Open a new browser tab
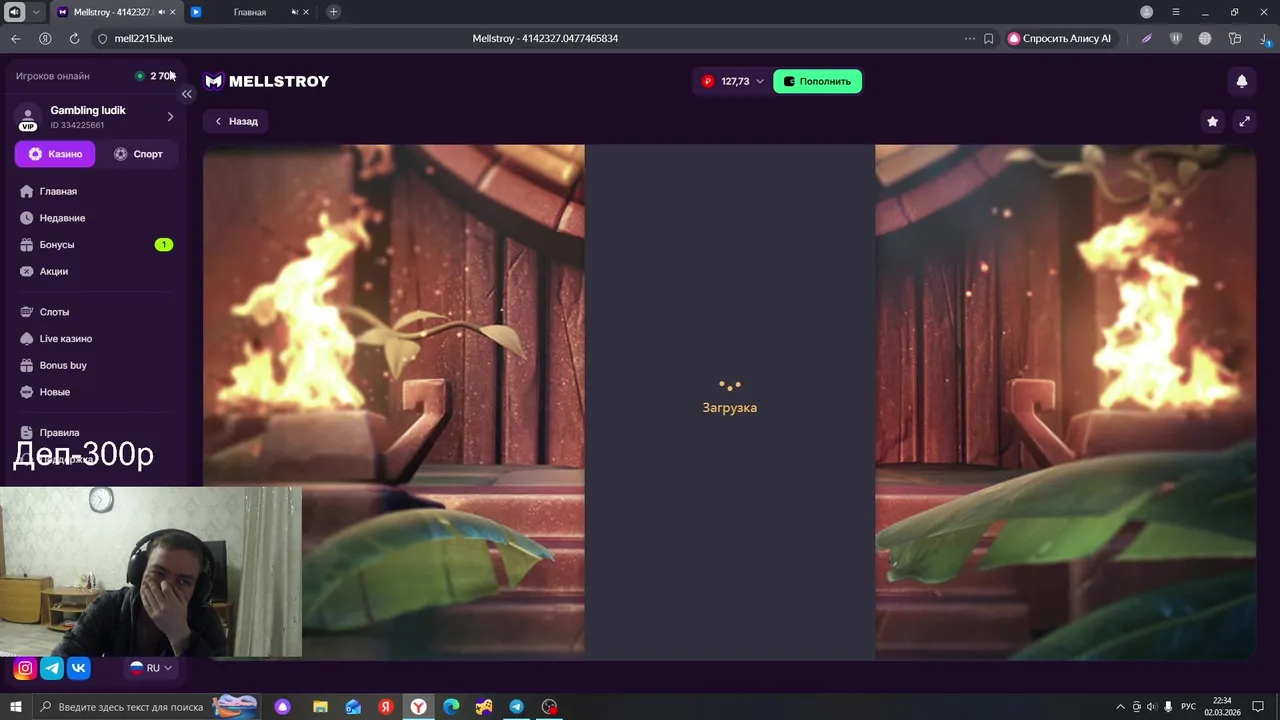 [x=333, y=12]
